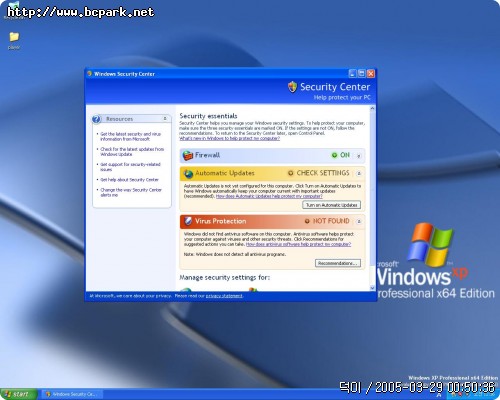Maximize the Windows Security Center window
This screenshot has width=500, height=400.
point(361,74)
